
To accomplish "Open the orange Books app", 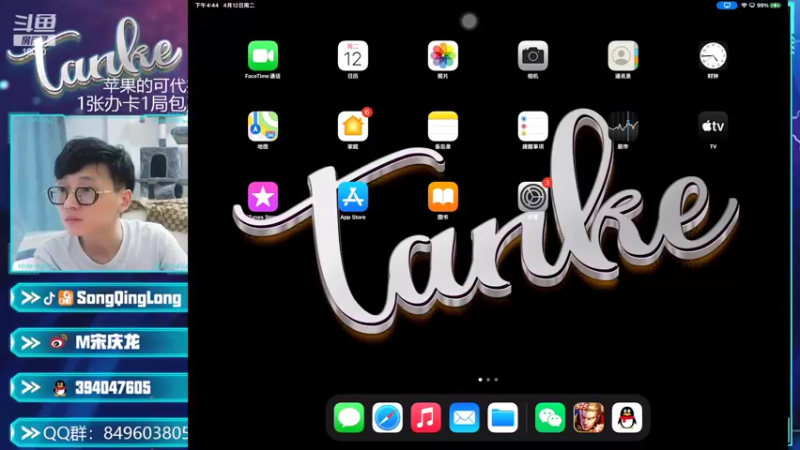I will 442,196.
